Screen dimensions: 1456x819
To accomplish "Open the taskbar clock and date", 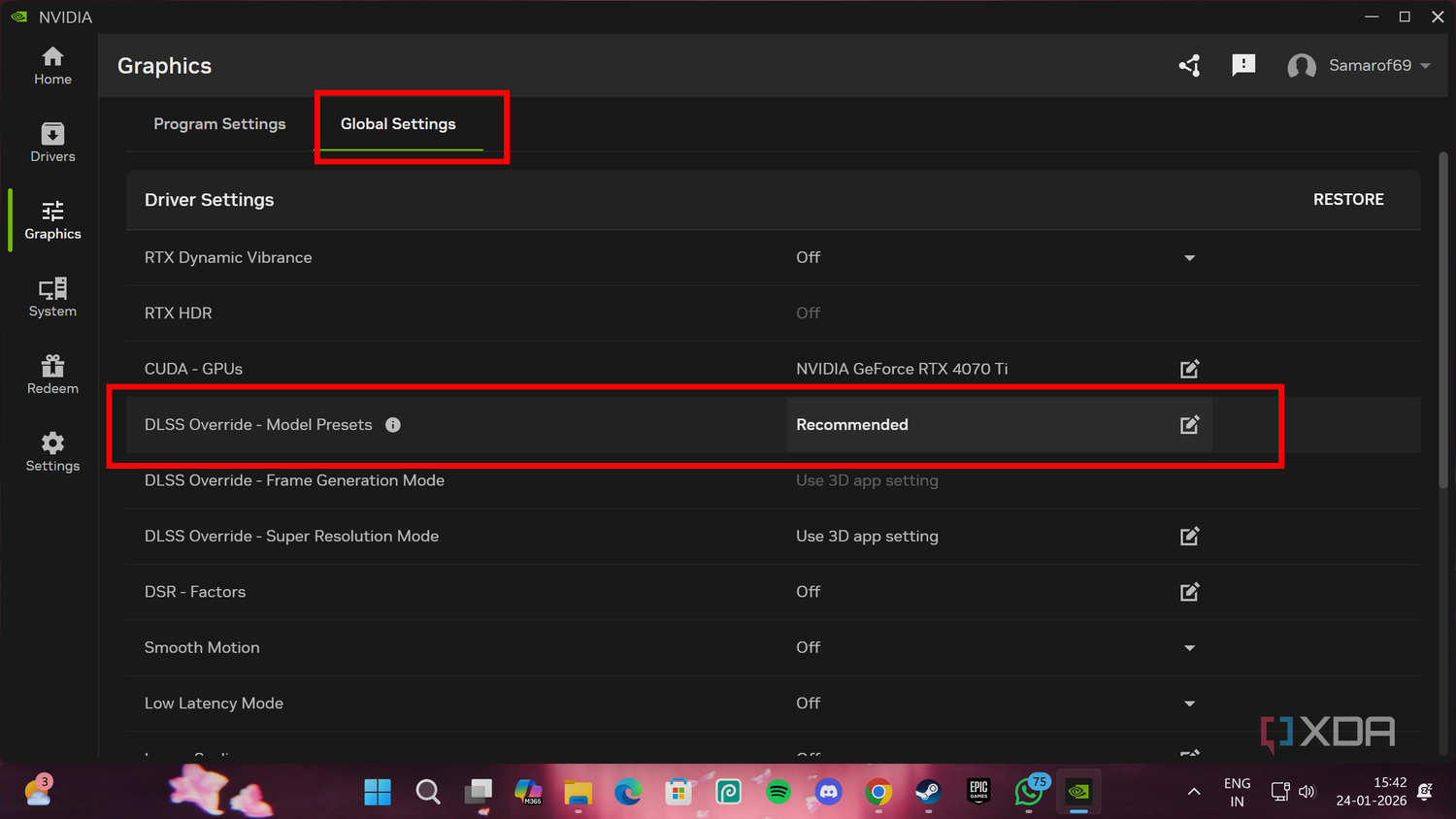I will 1371,792.
